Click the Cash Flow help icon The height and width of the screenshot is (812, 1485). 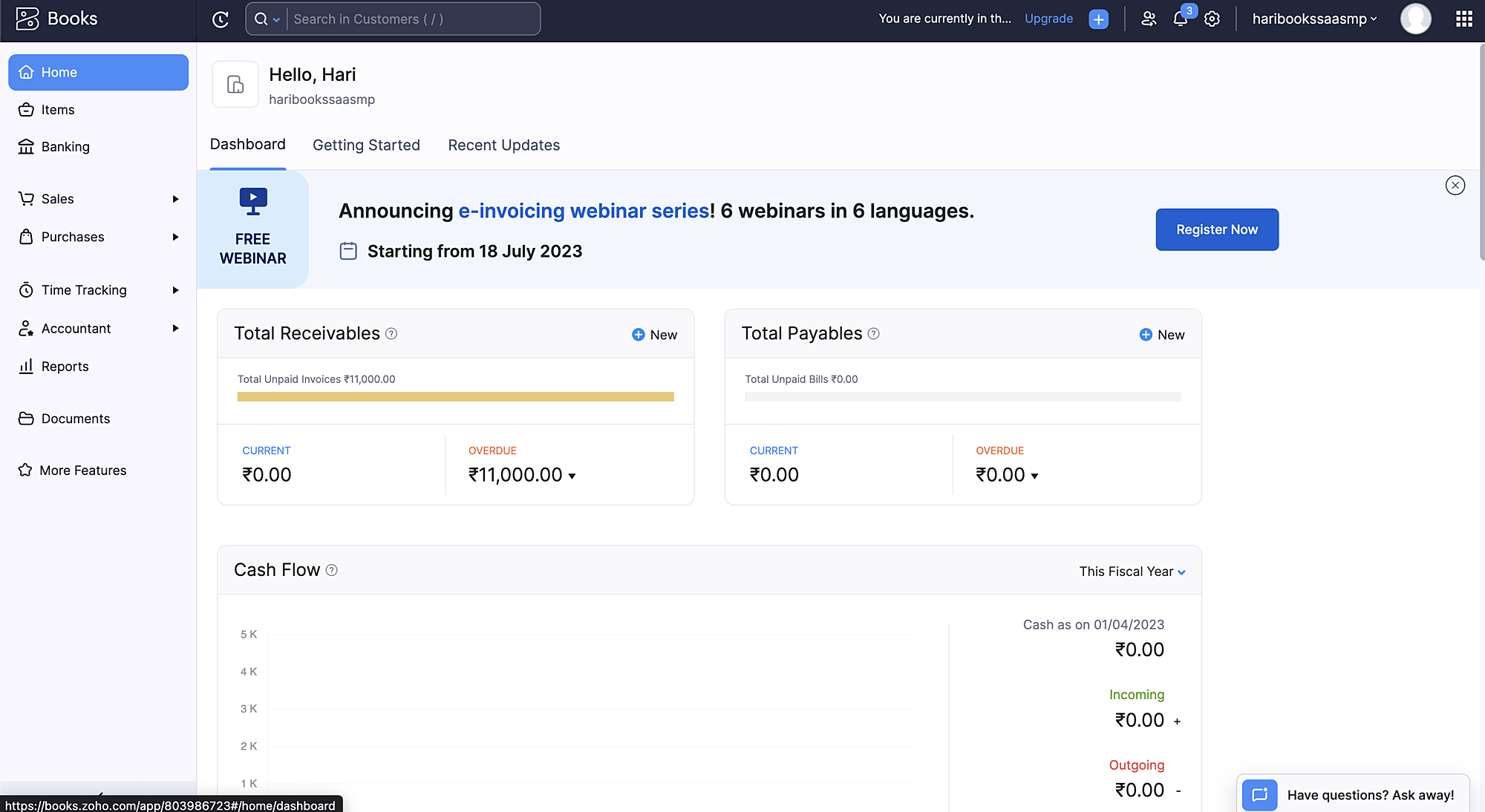pyautogui.click(x=332, y=570)
